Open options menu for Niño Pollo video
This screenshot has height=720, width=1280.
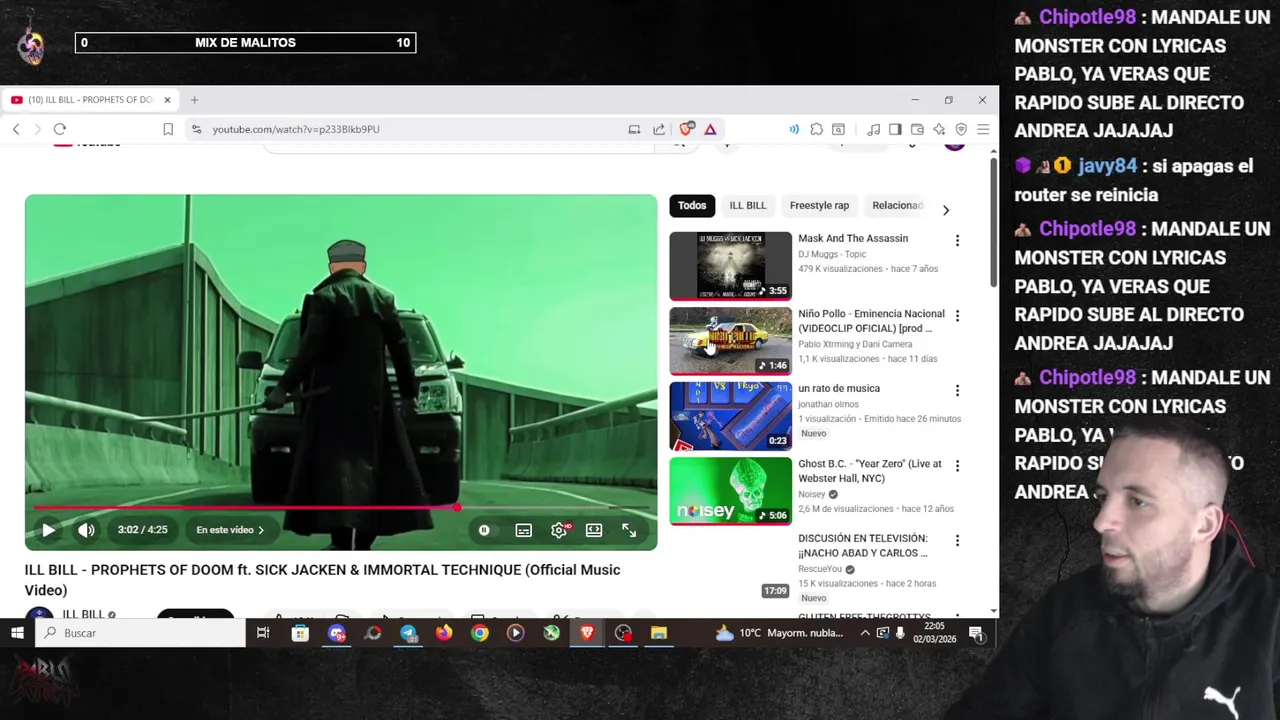click(957, 315)
